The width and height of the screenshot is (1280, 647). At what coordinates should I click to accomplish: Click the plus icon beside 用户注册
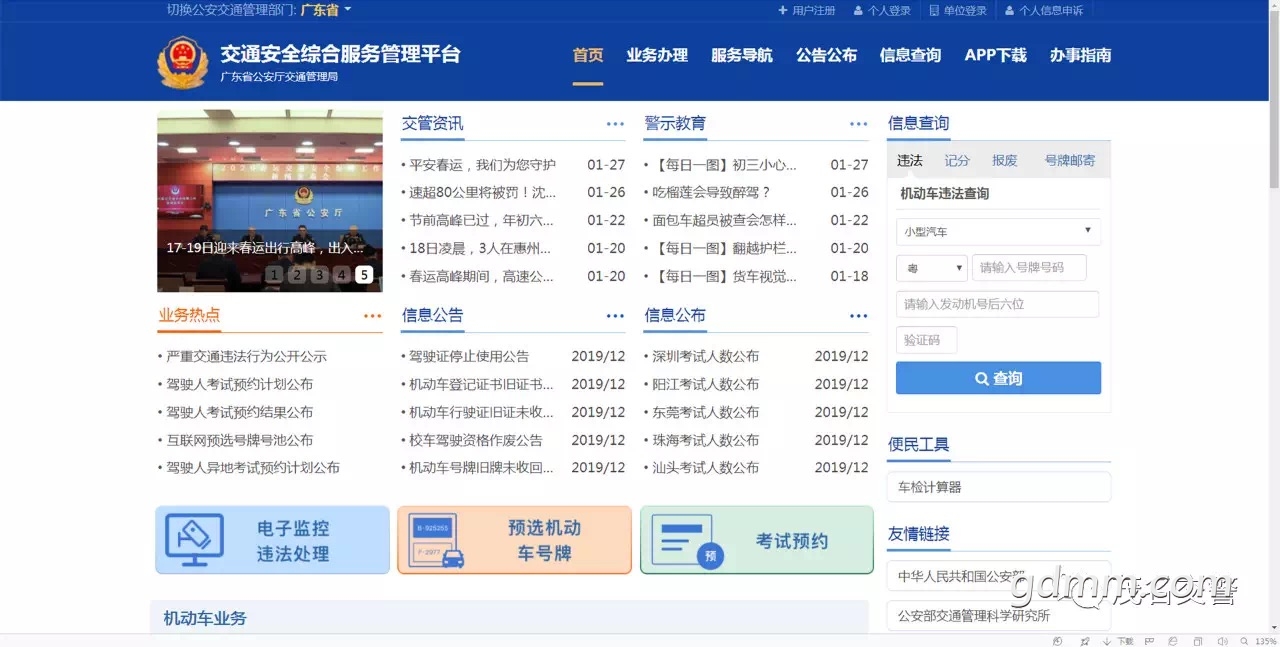783,10
